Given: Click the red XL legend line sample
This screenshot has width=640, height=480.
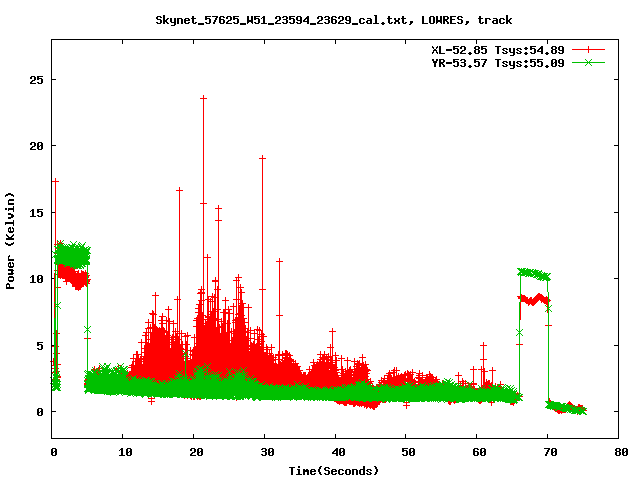Looking at the screenshot, I should point(588,50).
